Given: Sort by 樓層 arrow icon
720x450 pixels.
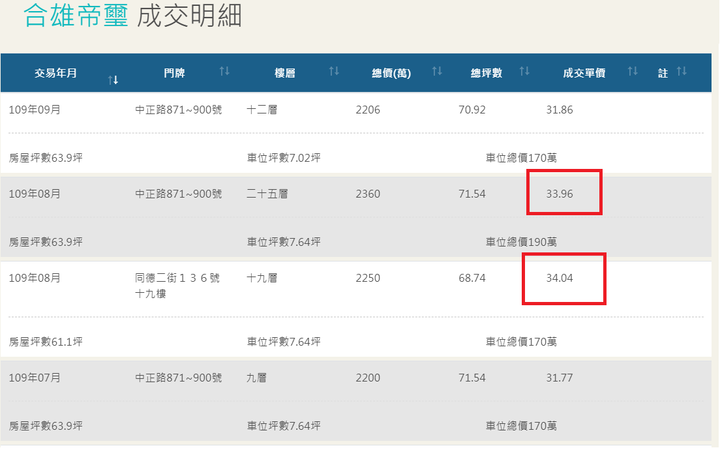Looking at the screenshot, I should (334, 71).
